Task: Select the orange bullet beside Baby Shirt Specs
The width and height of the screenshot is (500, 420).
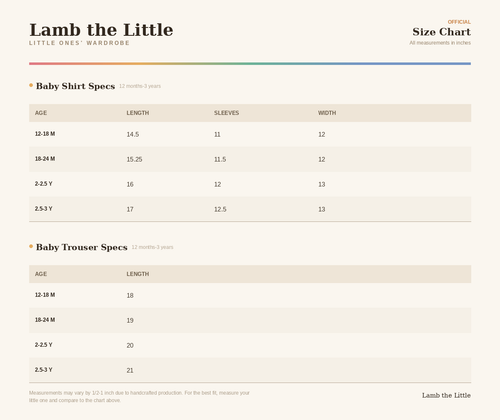Action: pos(31,85)
